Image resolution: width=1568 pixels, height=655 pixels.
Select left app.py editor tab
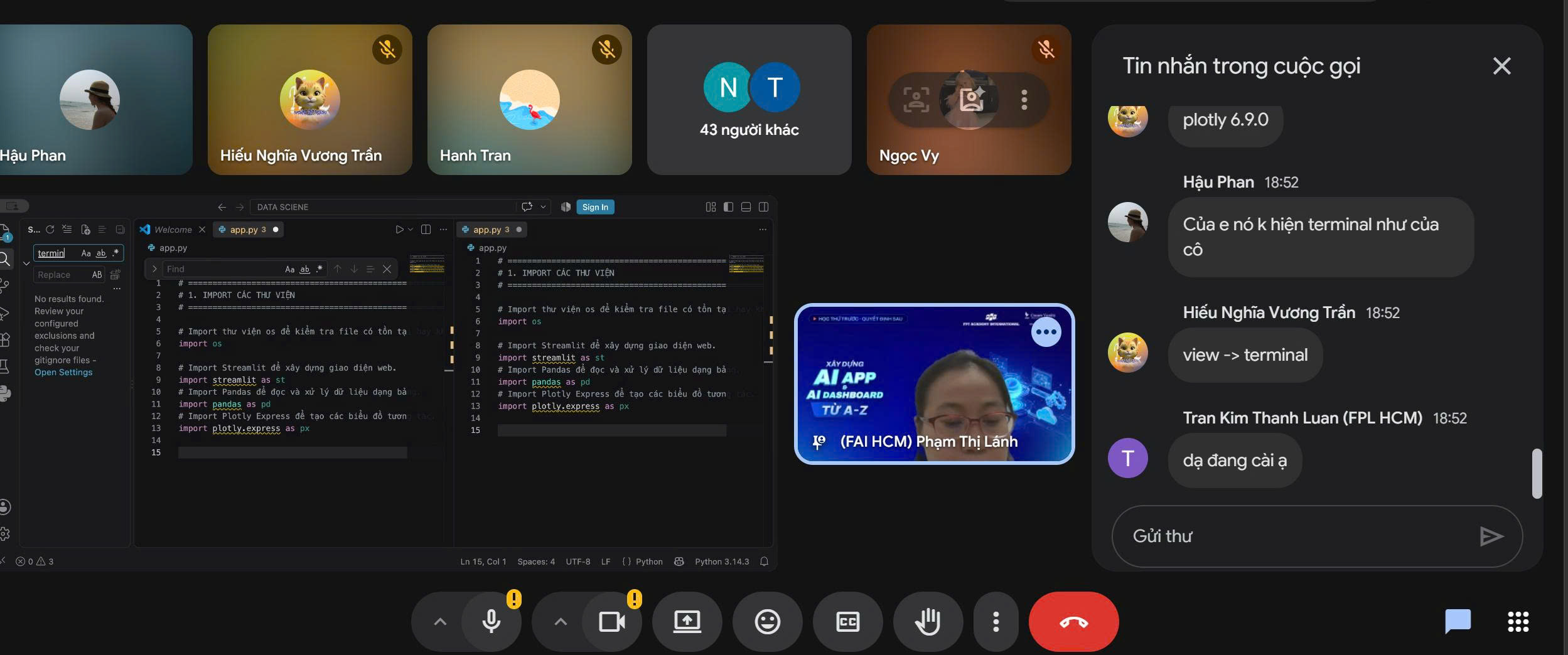click(248, 230)
